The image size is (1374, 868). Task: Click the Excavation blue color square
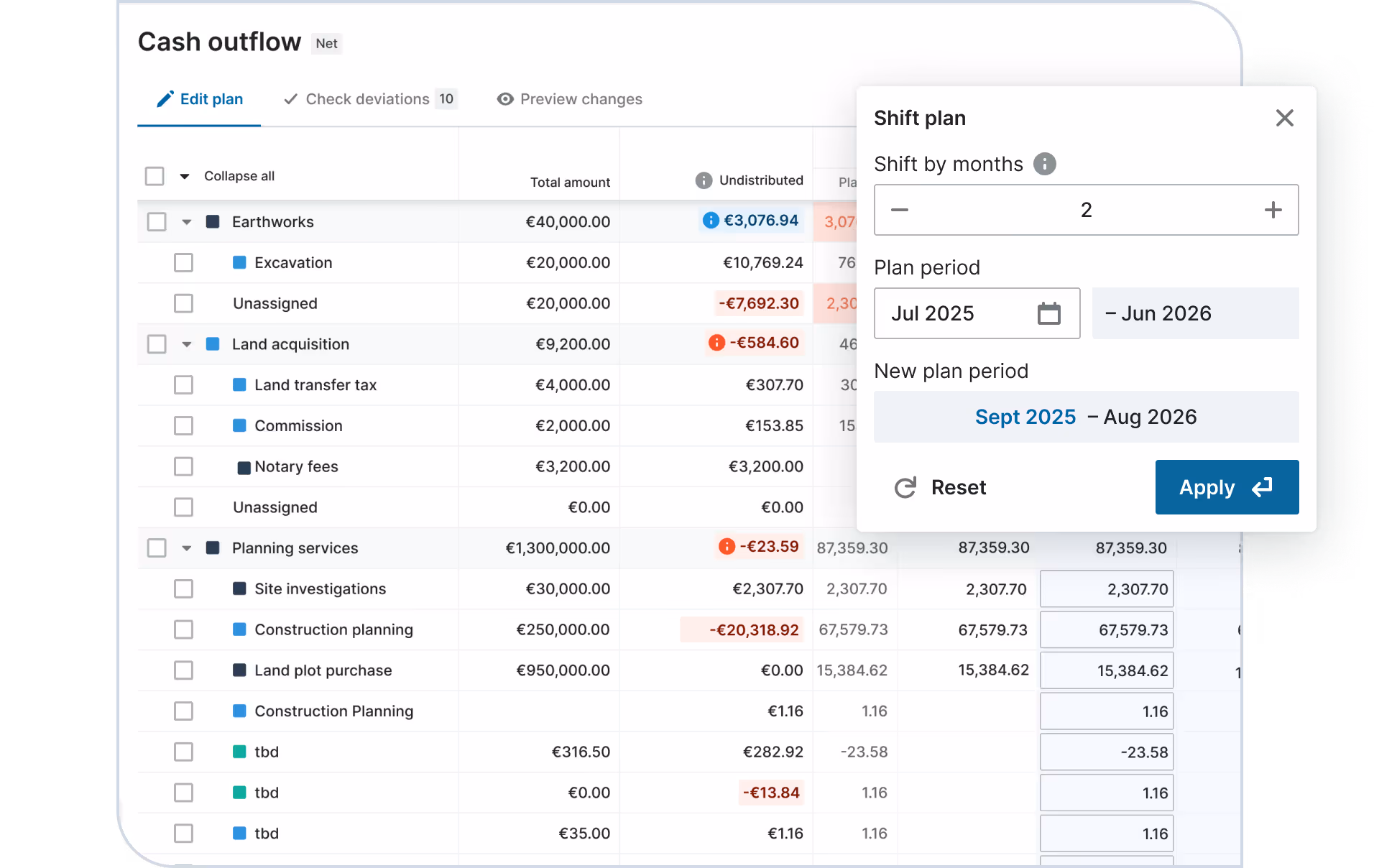(x=240, y=262)
